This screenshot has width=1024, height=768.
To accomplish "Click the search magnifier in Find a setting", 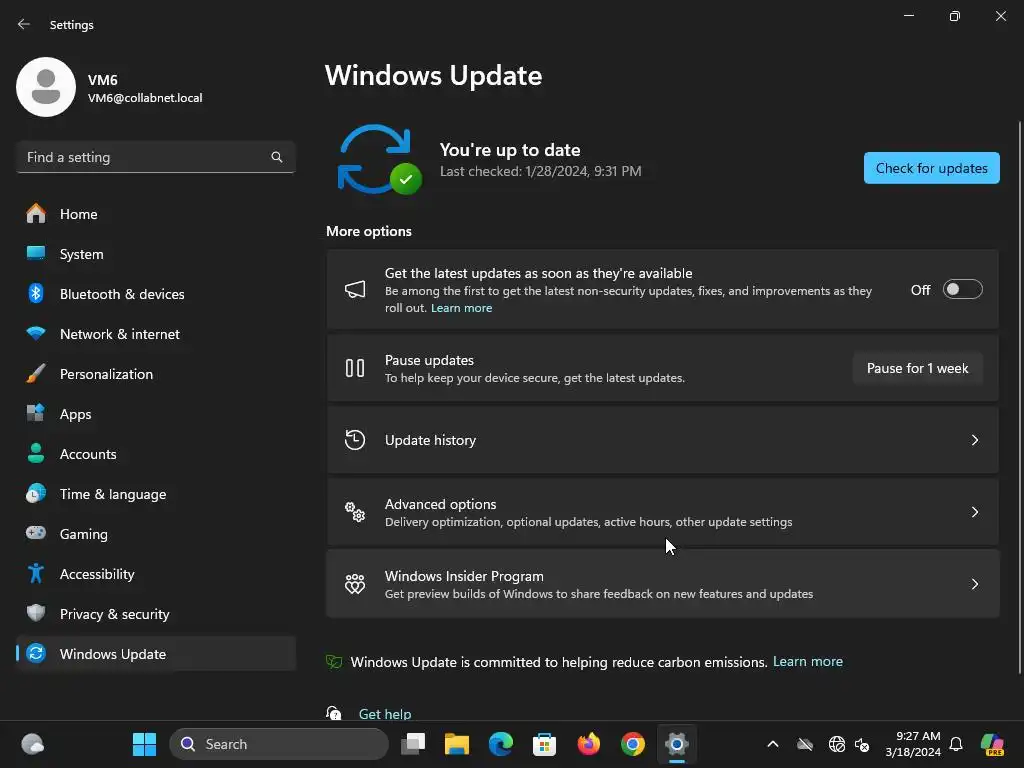I will tap(277, 157).
